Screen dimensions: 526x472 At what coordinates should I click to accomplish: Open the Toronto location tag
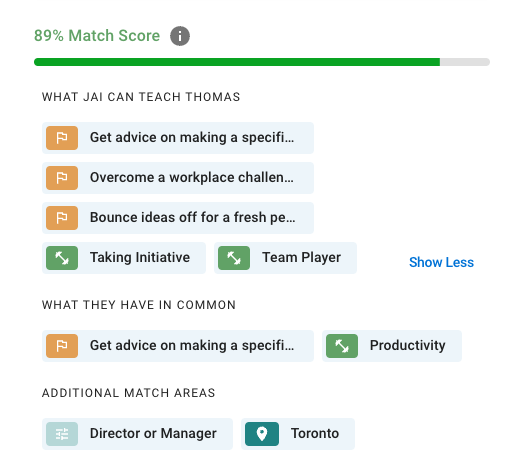[298, 434]
